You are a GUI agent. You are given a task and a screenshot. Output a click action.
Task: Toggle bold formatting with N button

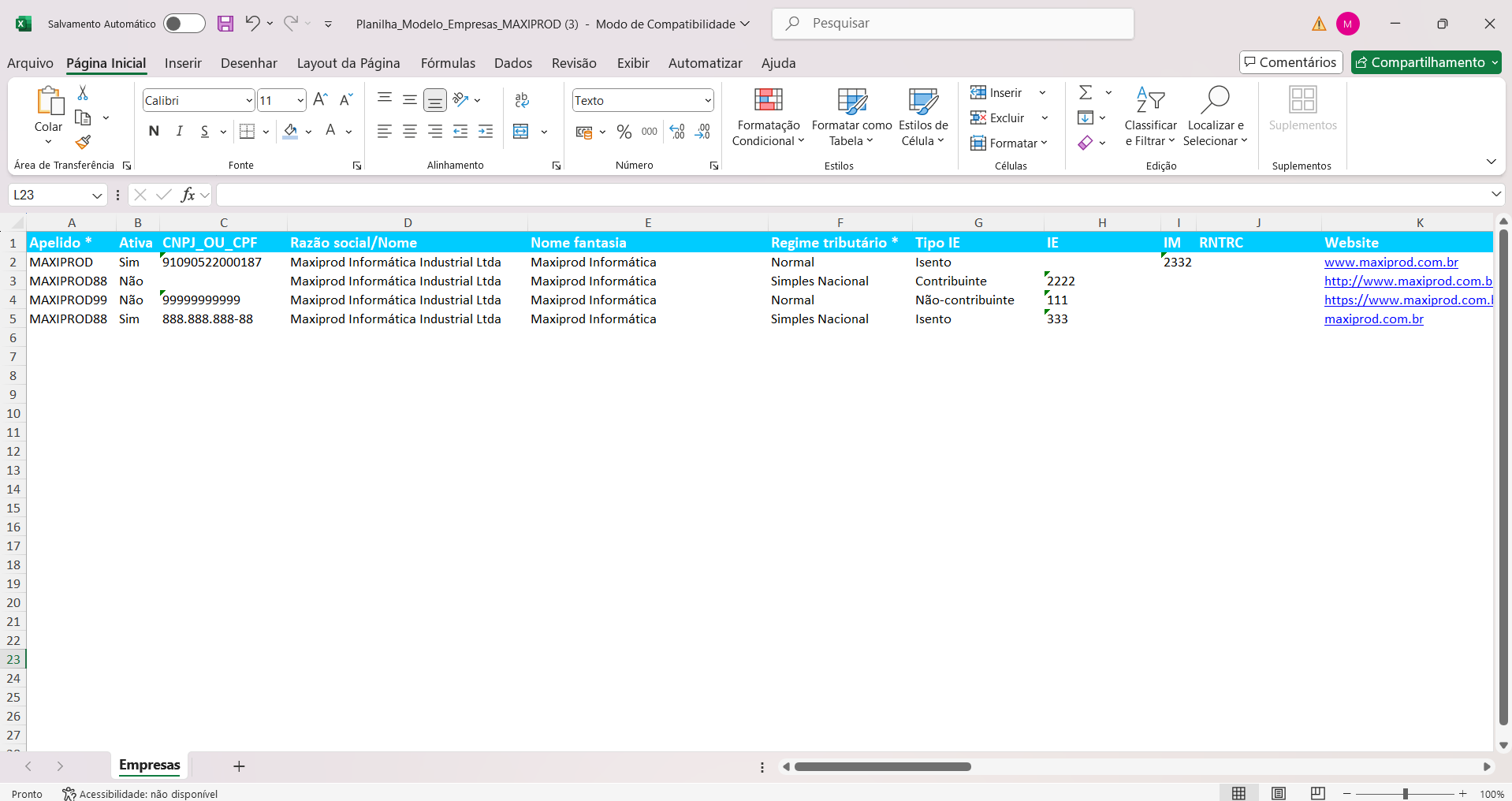pyautogui.click(x=154, y=132)
